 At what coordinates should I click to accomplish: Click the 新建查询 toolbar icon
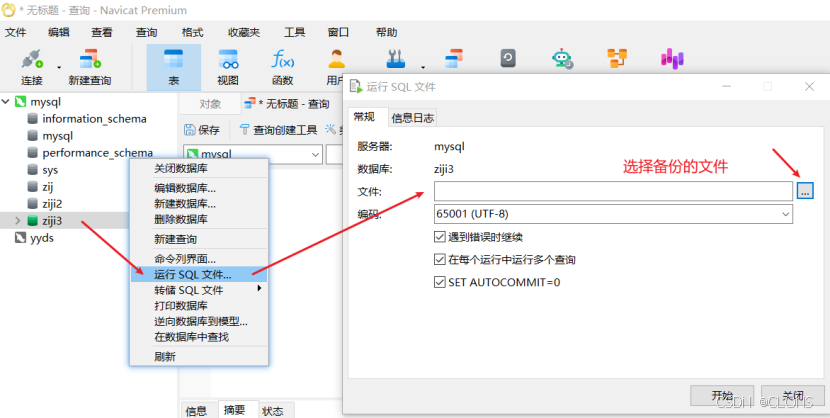(90, 67)
